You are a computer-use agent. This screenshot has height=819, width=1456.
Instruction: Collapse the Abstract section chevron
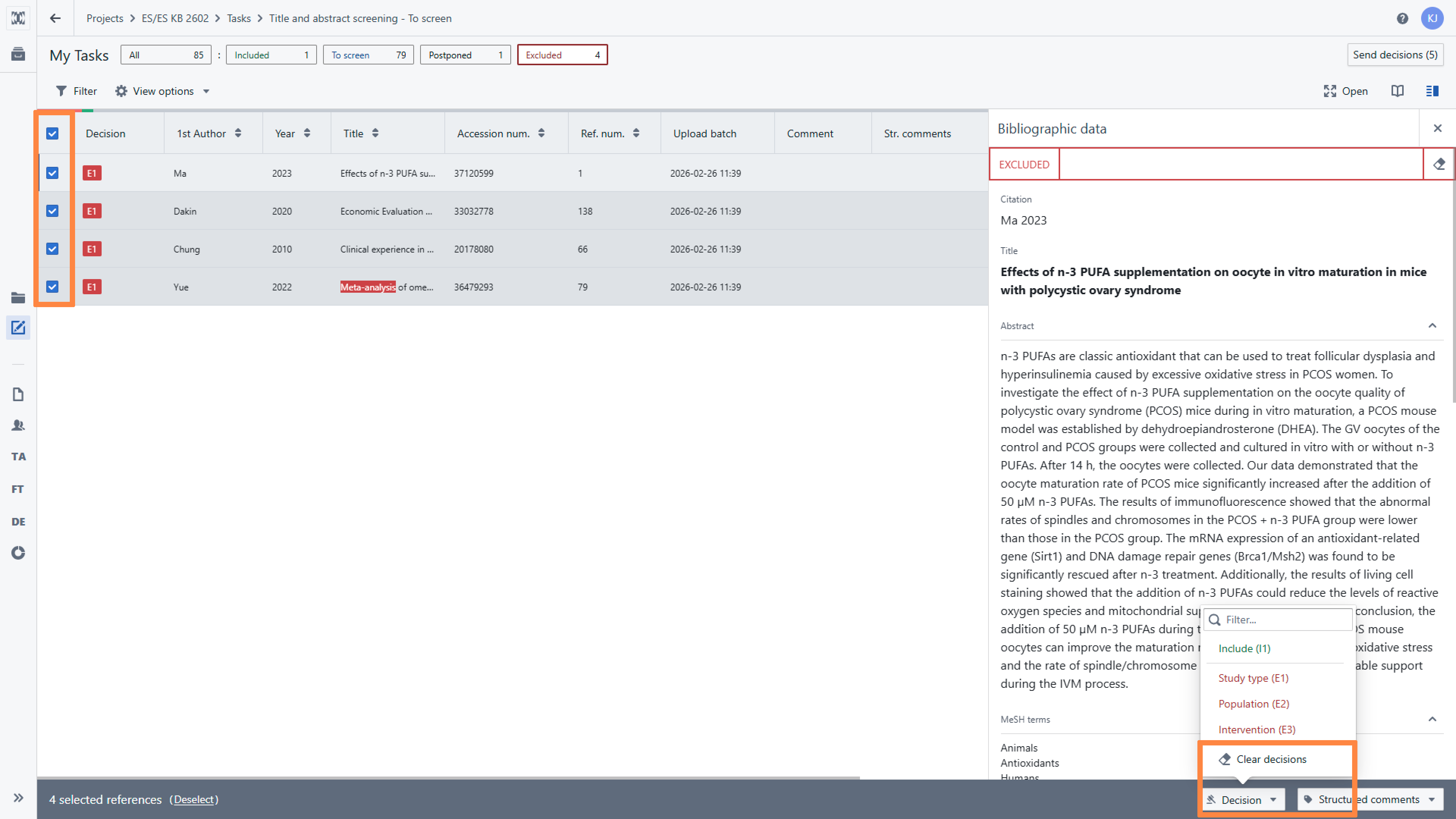pos(1432,326)
